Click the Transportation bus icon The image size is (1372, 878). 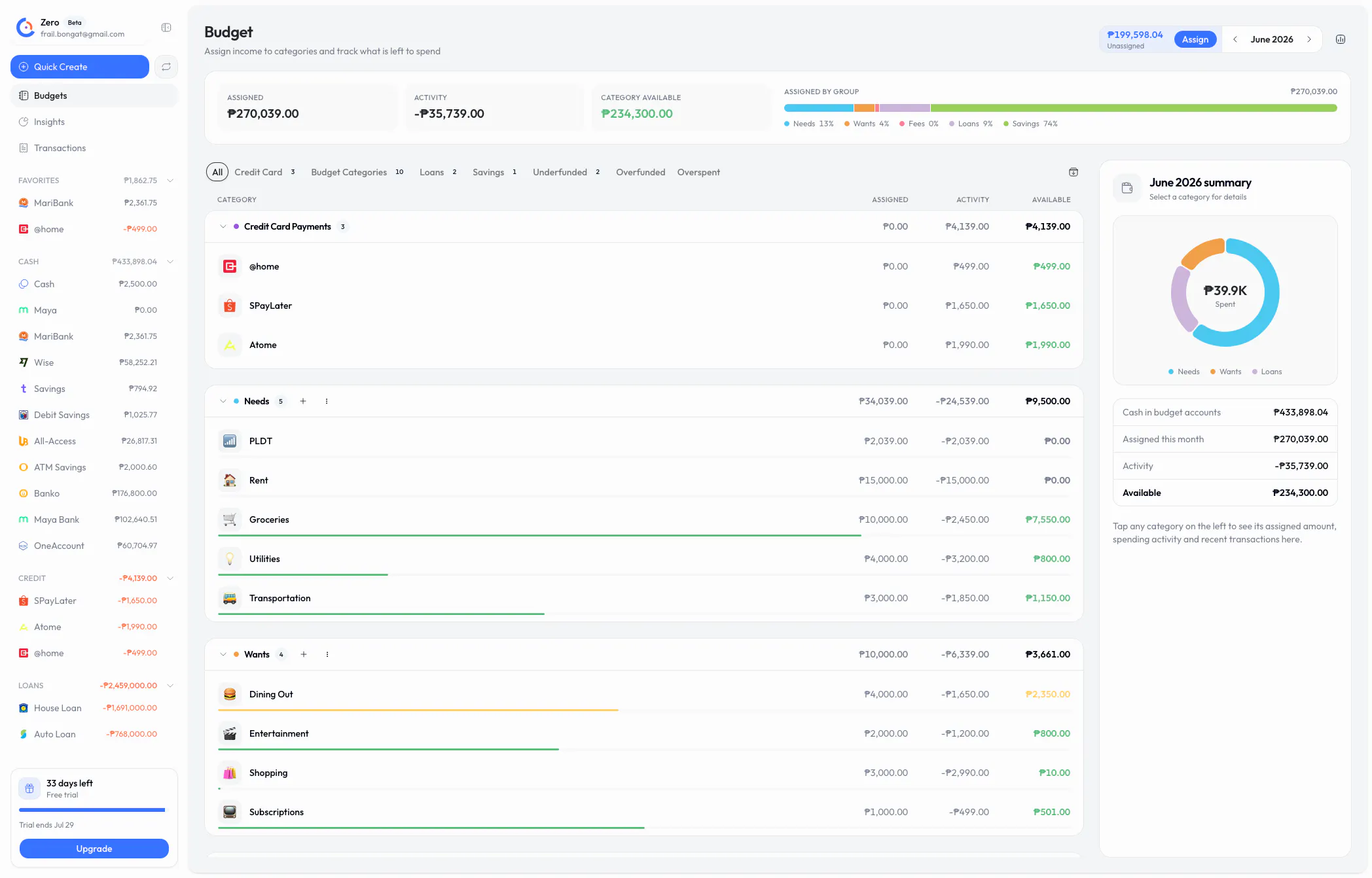pyautogui.click(x=230, y=598)
